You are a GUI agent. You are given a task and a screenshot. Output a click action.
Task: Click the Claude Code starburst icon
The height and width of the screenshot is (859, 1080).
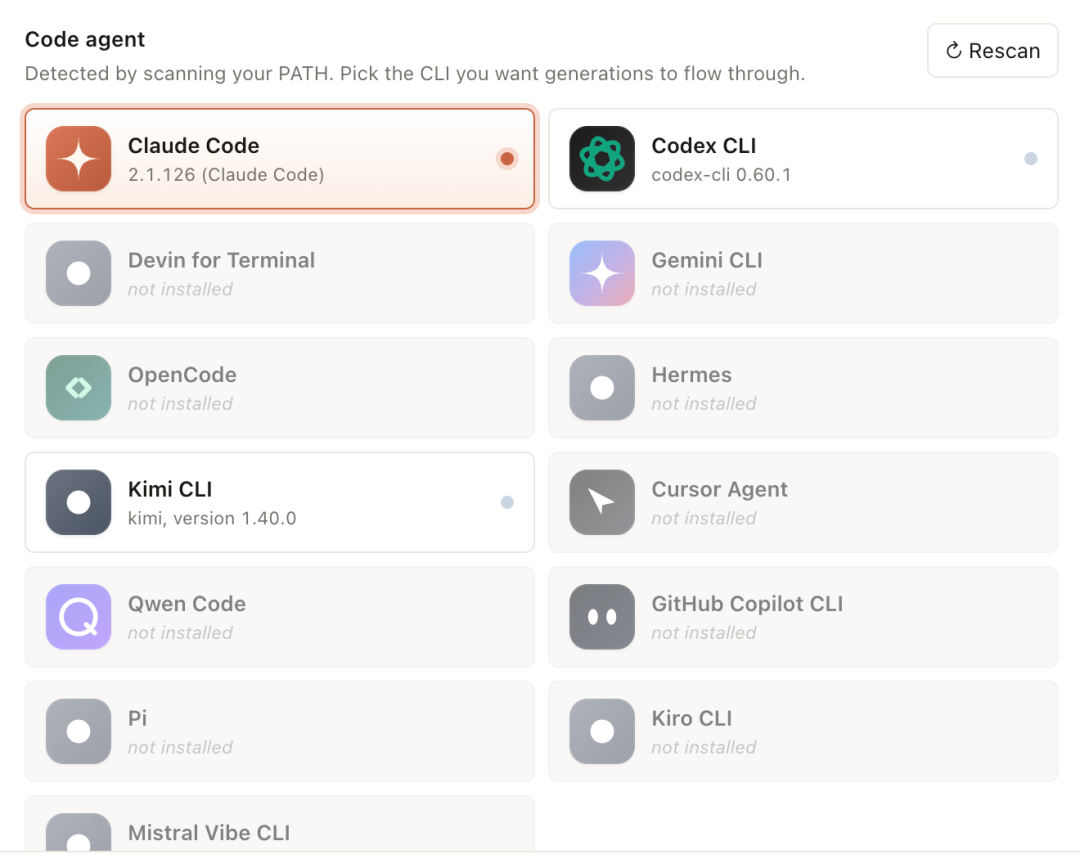click(79, 158)
